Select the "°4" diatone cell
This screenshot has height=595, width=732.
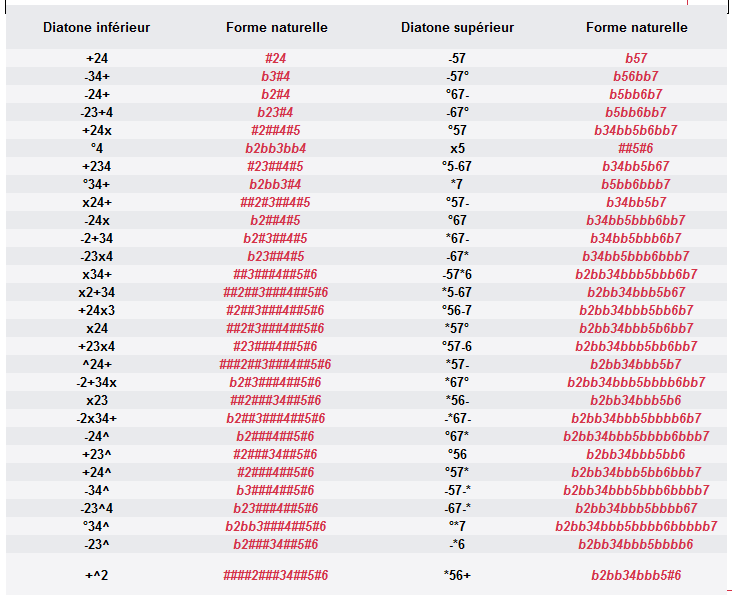[x=97, y=148]
